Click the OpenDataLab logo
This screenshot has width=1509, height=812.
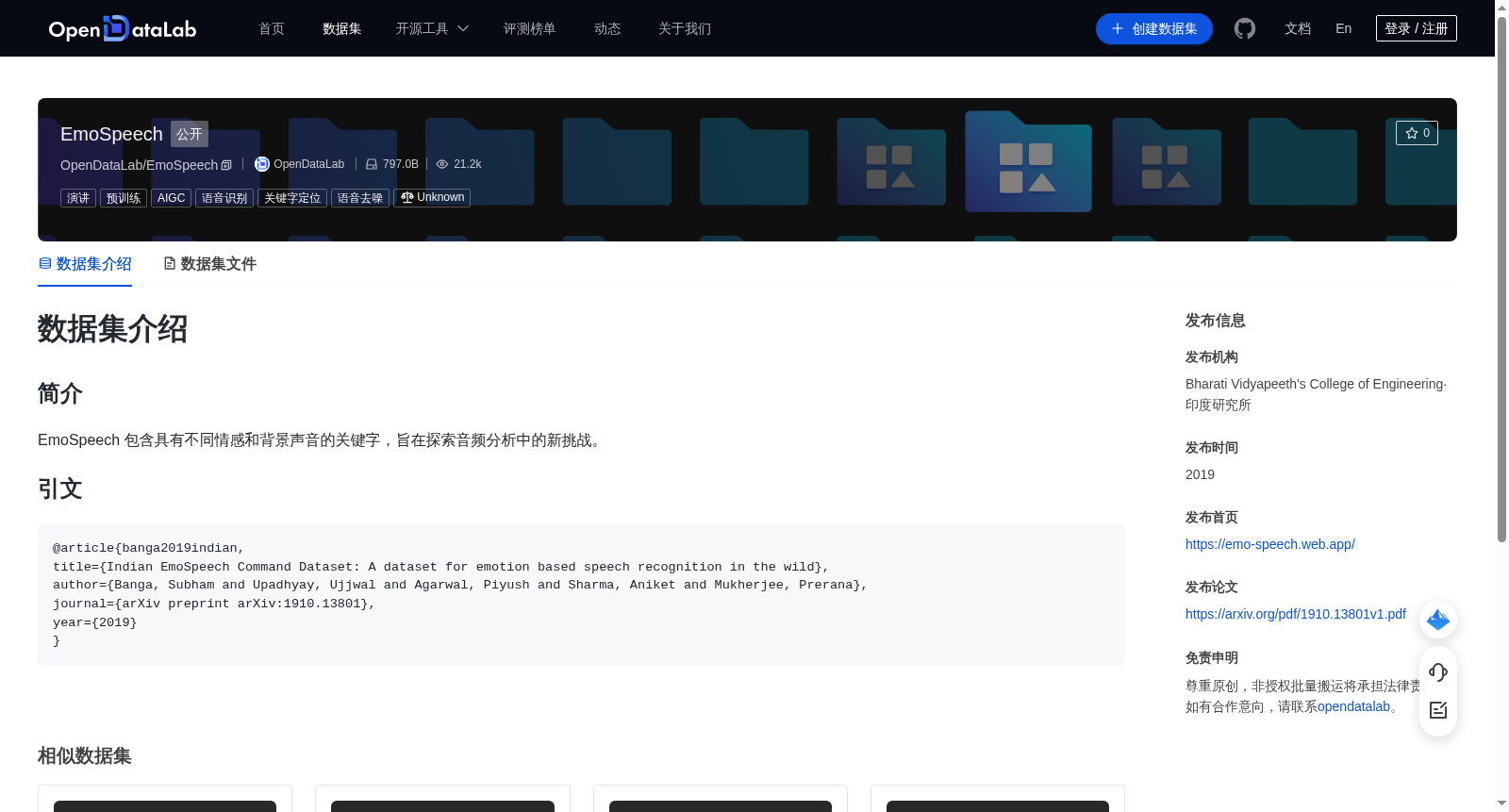pyautogui.click(x=123, y=28)
